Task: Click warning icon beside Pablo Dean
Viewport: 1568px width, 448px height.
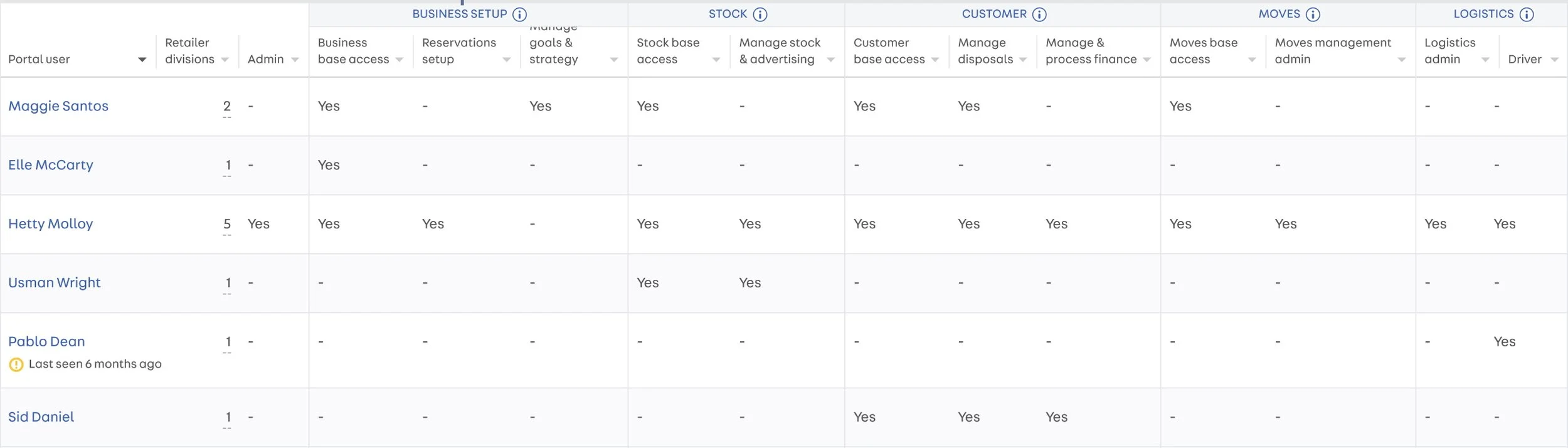Action: point(16,365)
